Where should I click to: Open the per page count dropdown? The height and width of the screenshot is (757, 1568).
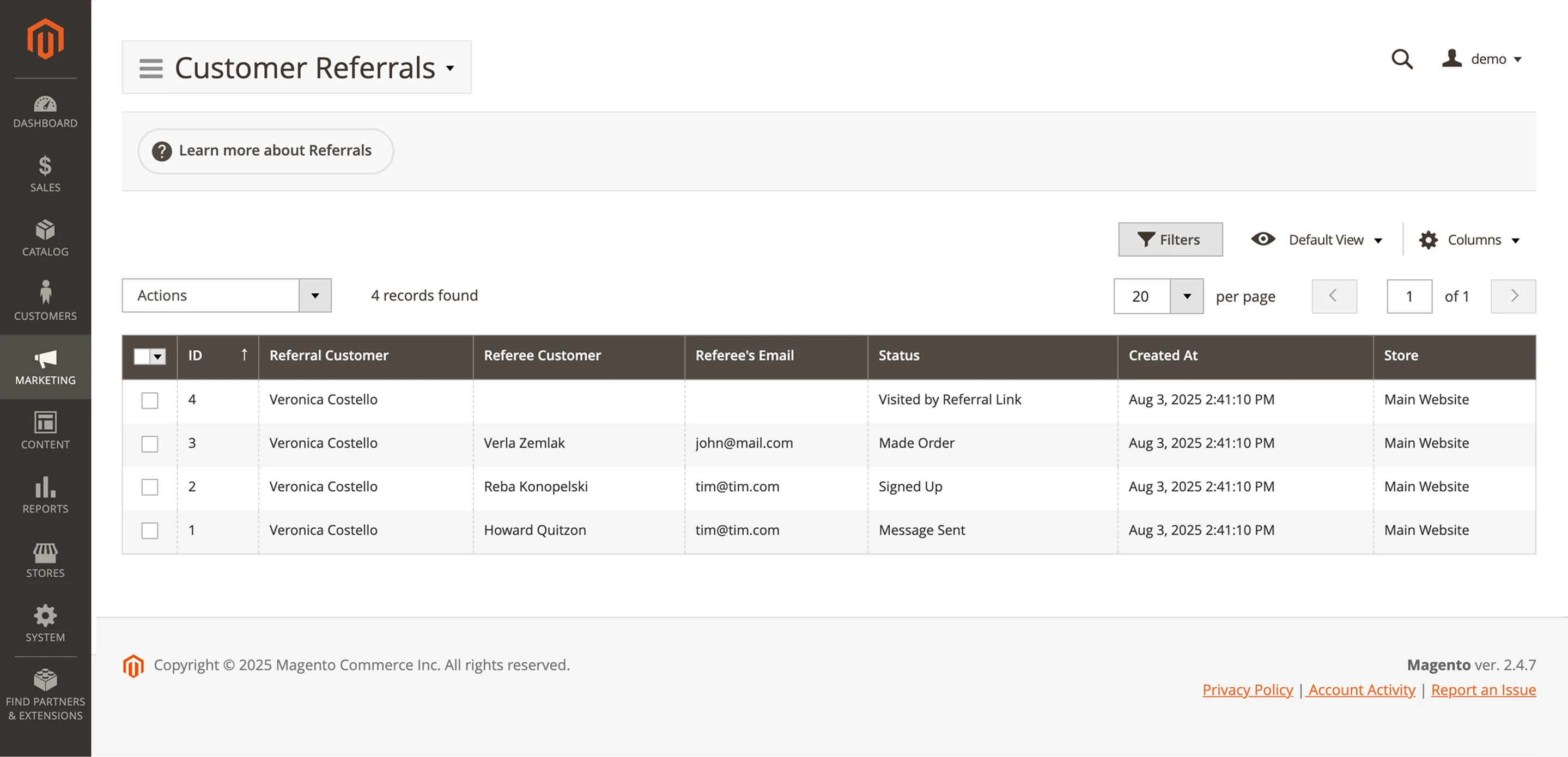[1186, 296]
